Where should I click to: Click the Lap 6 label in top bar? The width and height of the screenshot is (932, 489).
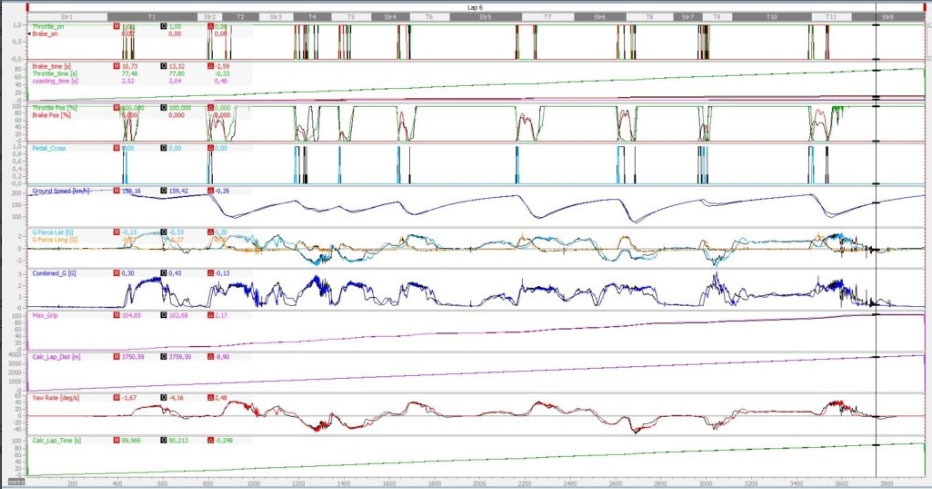click(x=475, y=6)
